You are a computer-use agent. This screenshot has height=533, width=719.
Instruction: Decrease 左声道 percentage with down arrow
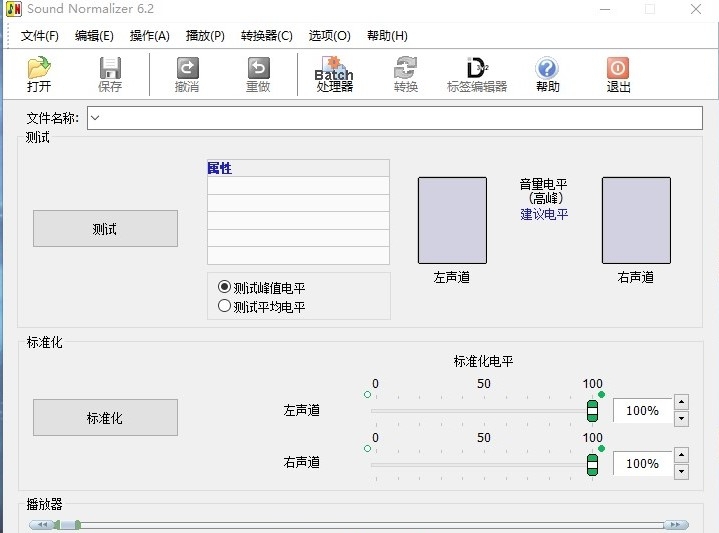click(x=681, y=418)
